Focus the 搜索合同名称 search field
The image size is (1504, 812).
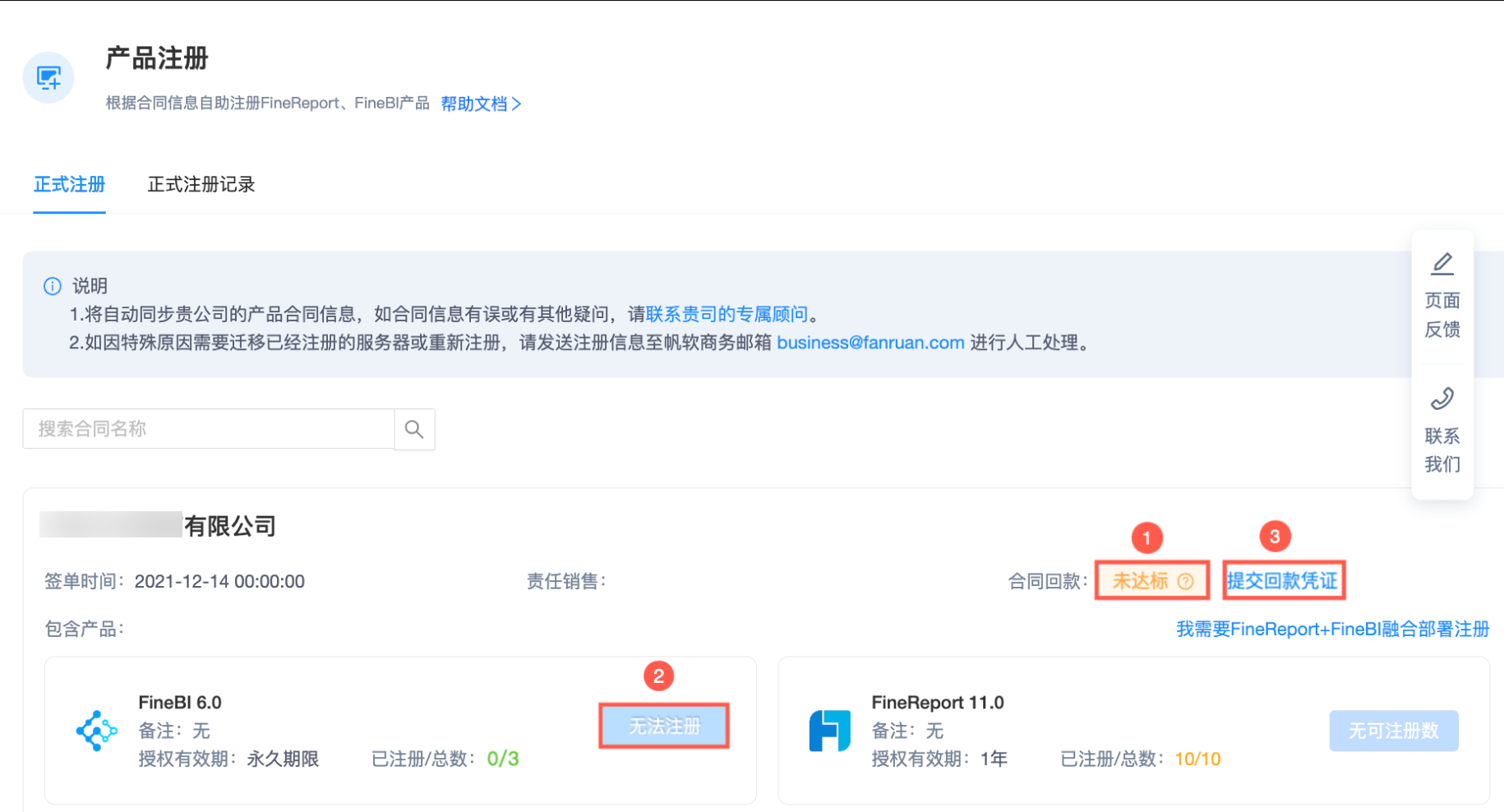[209, 429]
